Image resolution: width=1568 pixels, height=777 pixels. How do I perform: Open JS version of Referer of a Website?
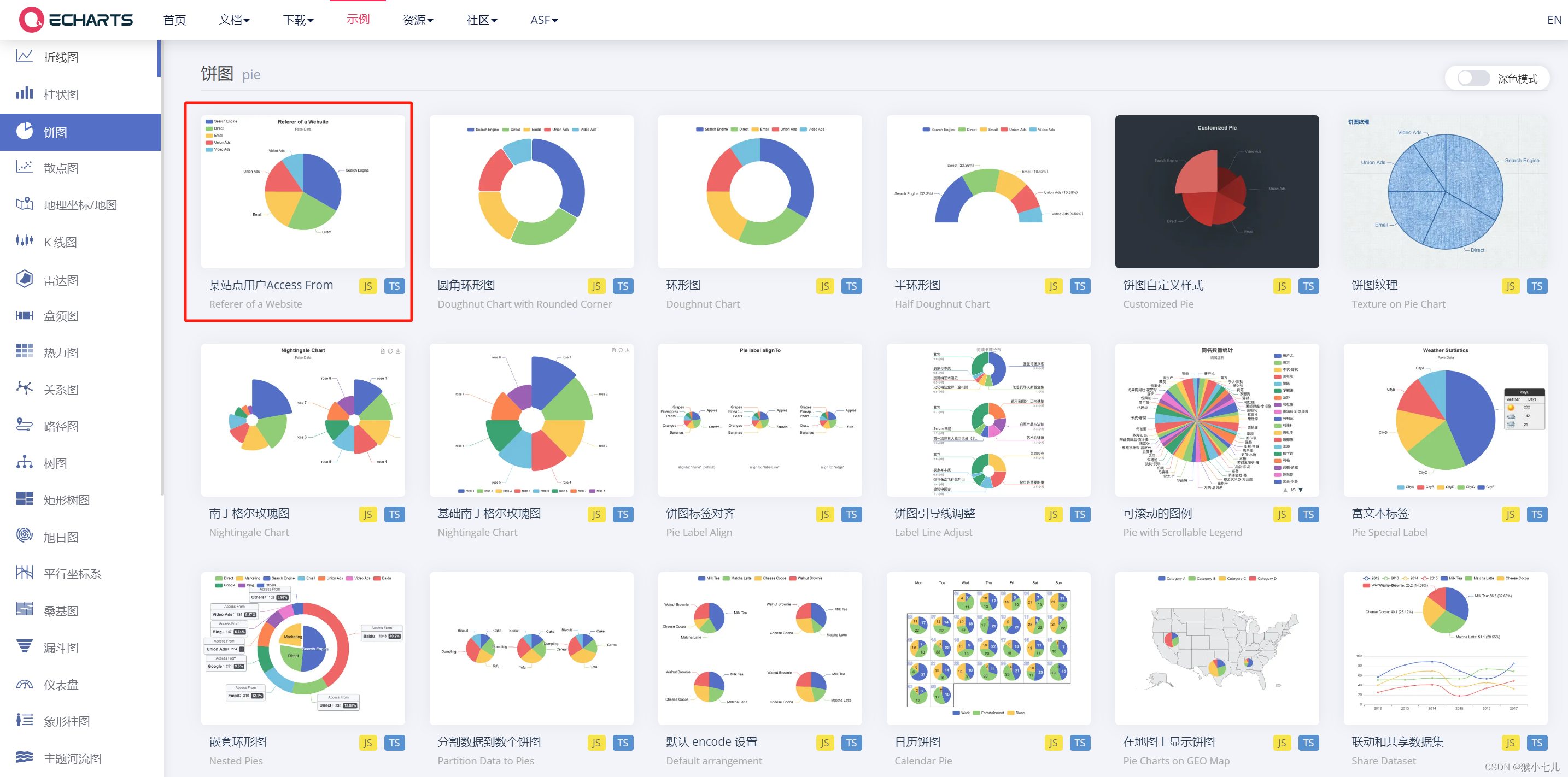tap(367, 286)
